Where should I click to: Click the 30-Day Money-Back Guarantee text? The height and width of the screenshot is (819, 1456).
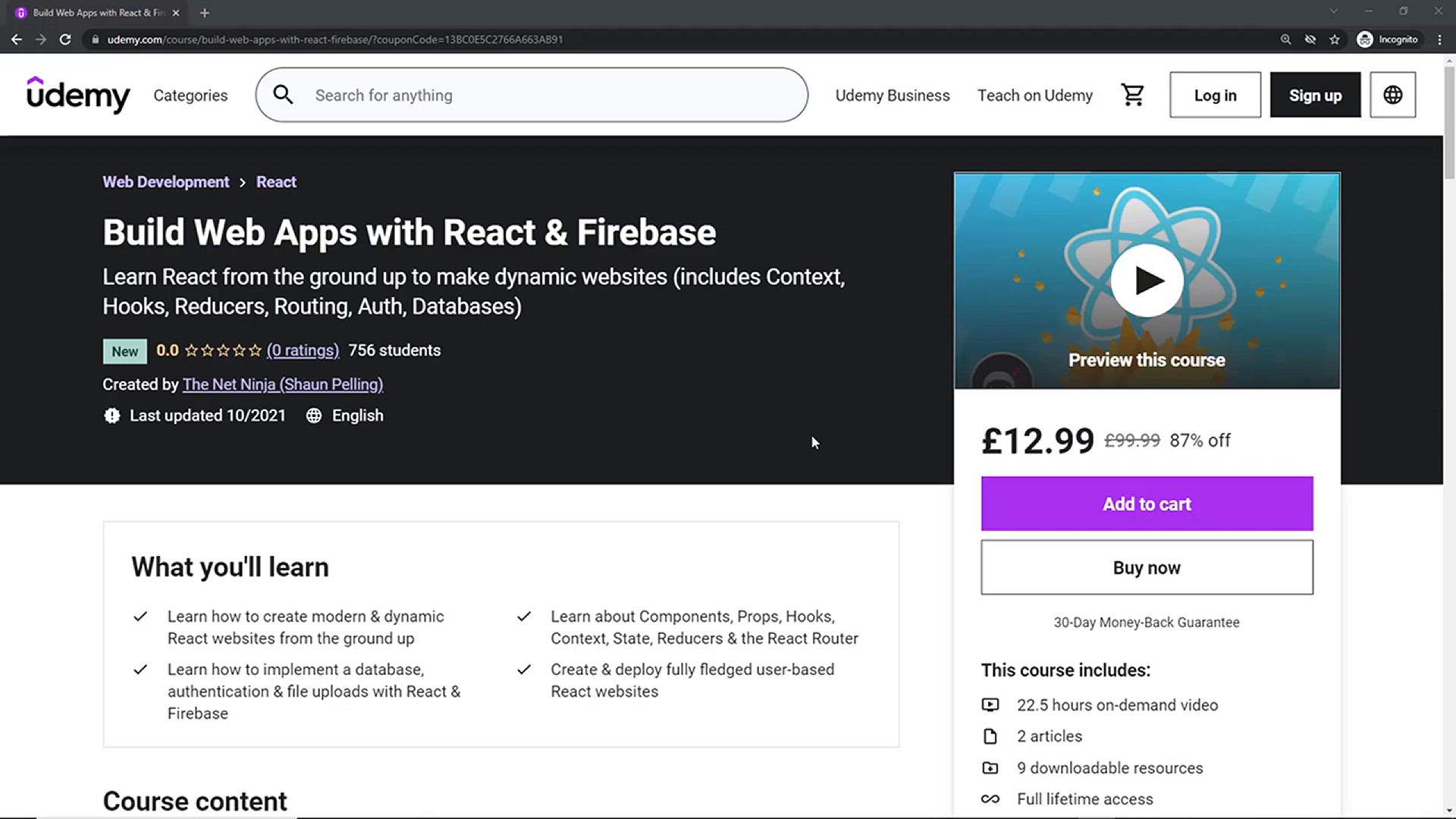pos(1146,622)
